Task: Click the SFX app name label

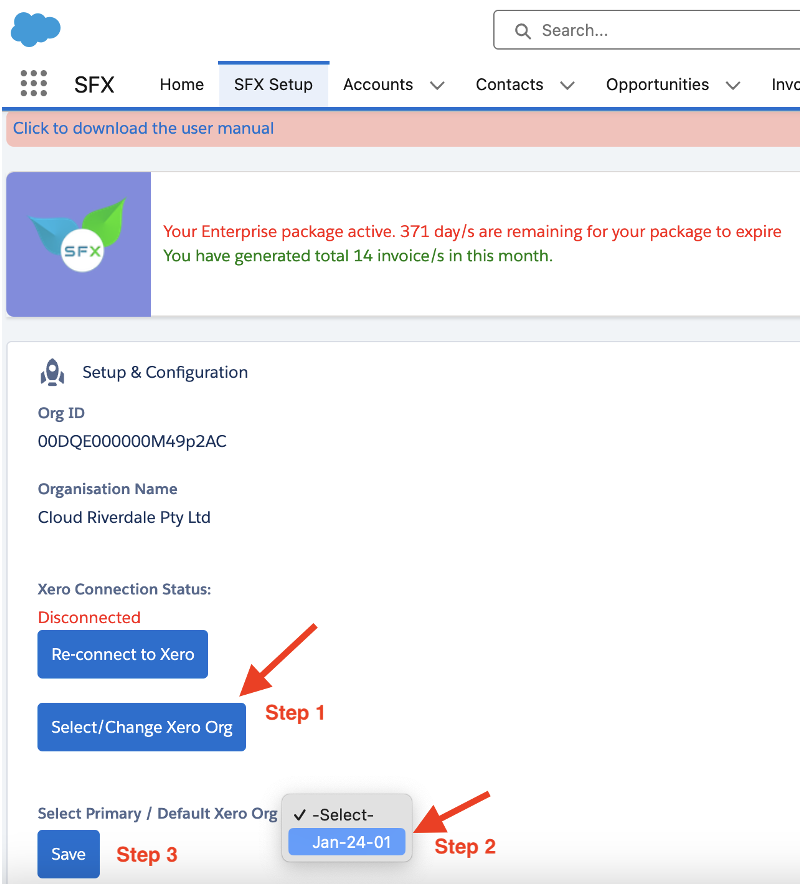Action: coord(94,85)
